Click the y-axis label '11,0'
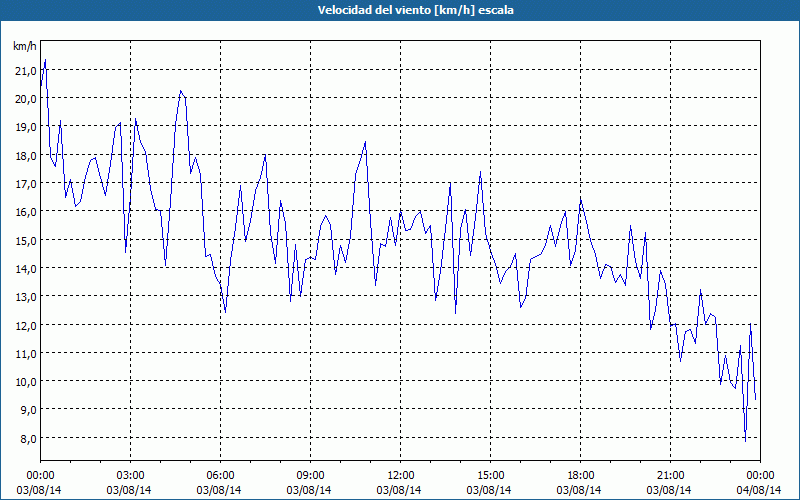 click(x=26, y=353)
